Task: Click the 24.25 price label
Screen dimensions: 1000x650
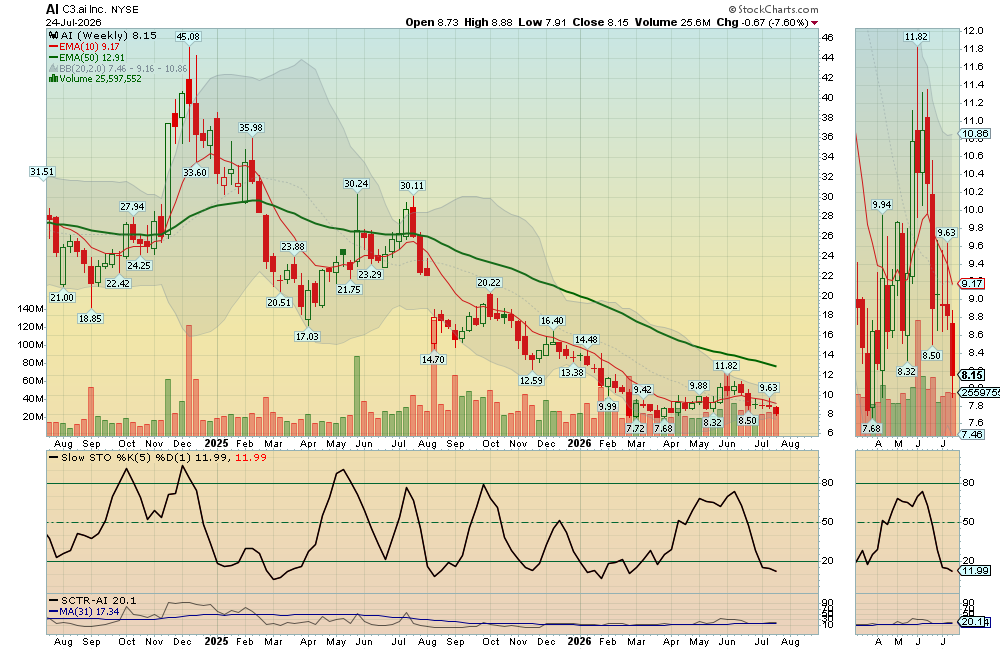Action: [139, 265]
